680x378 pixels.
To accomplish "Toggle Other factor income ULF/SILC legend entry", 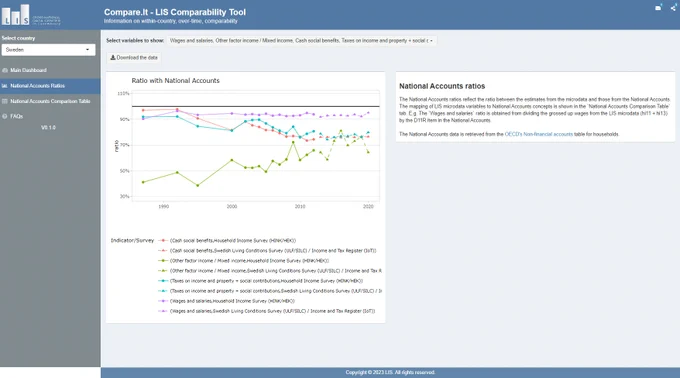I will (x=270, y=270).
